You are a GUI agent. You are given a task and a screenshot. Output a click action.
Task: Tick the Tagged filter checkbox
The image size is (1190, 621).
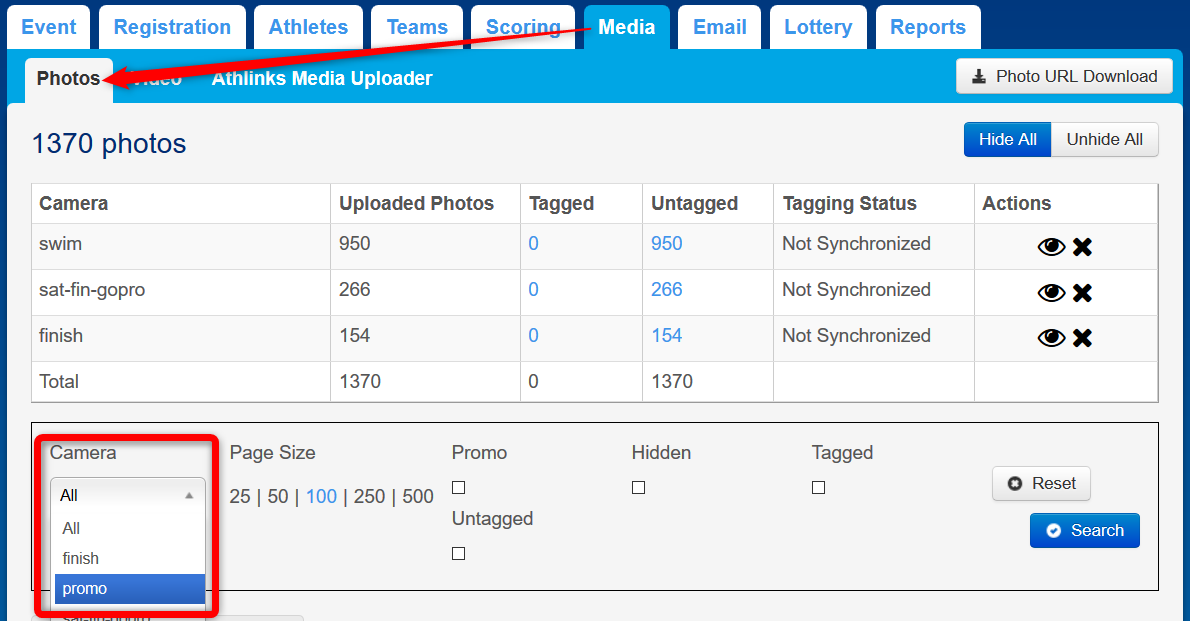coord(818,488)
